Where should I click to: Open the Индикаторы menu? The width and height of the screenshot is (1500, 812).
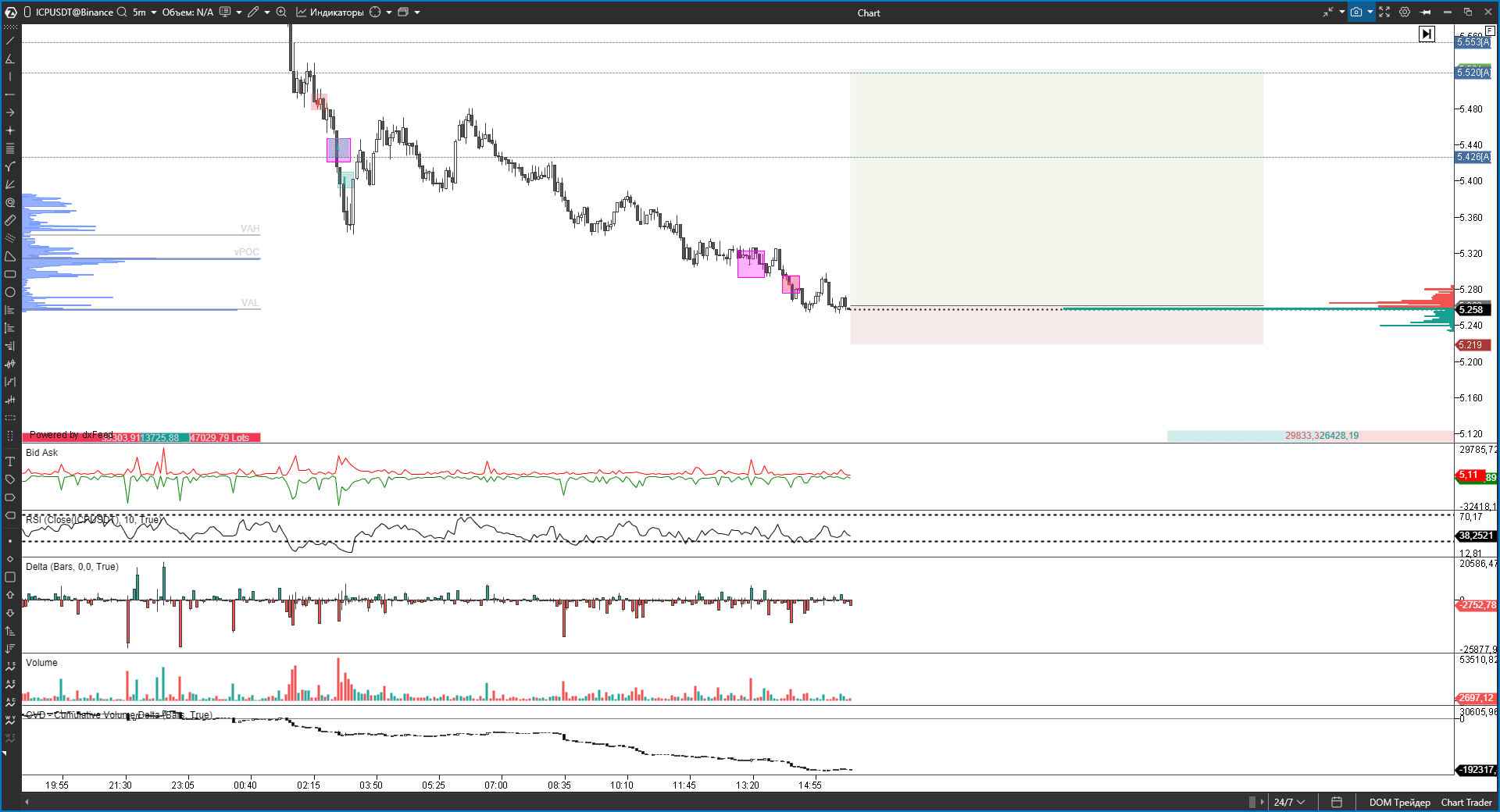point(330,12)
